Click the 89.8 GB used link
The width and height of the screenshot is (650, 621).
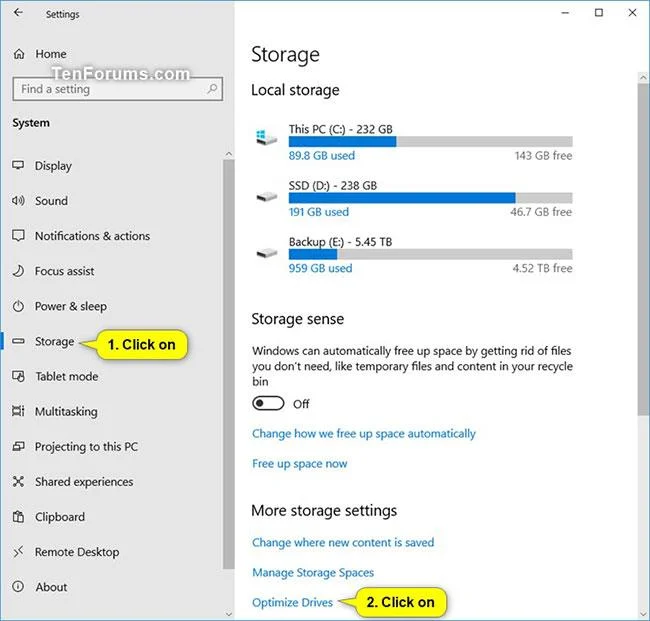(x=322, y=155)
